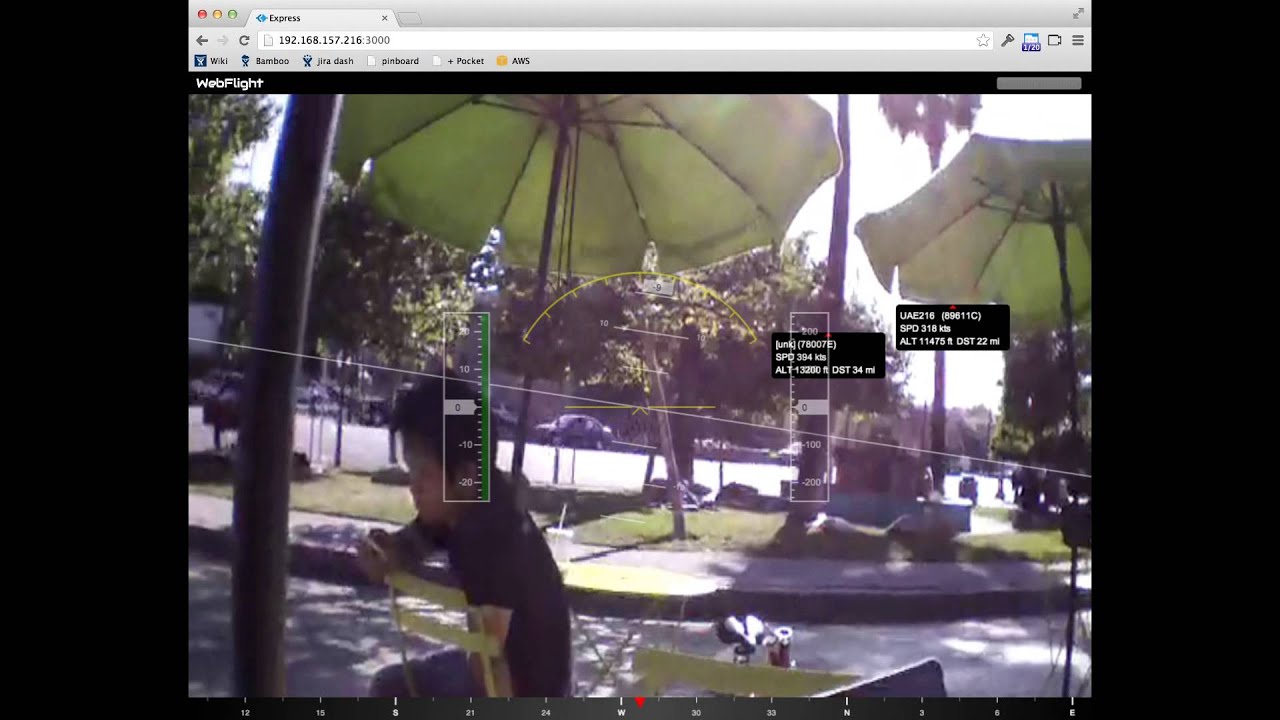The width and height of the screenshot is (1280, 720).
Task: Open the Wiki bookmark
Action: point(212,61)
